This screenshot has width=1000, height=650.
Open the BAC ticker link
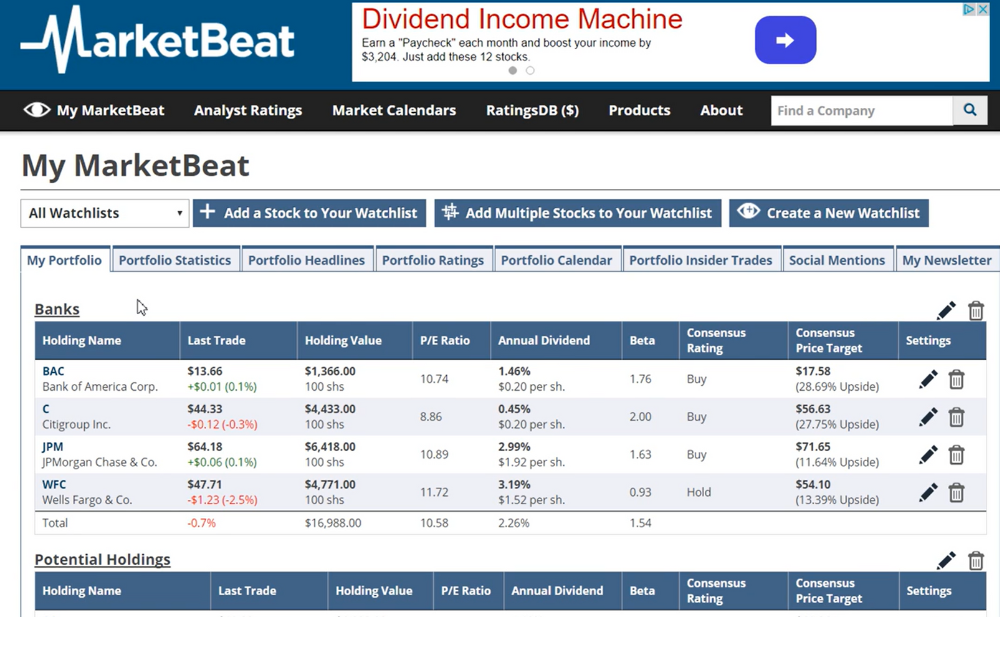[x=53, y=371]
